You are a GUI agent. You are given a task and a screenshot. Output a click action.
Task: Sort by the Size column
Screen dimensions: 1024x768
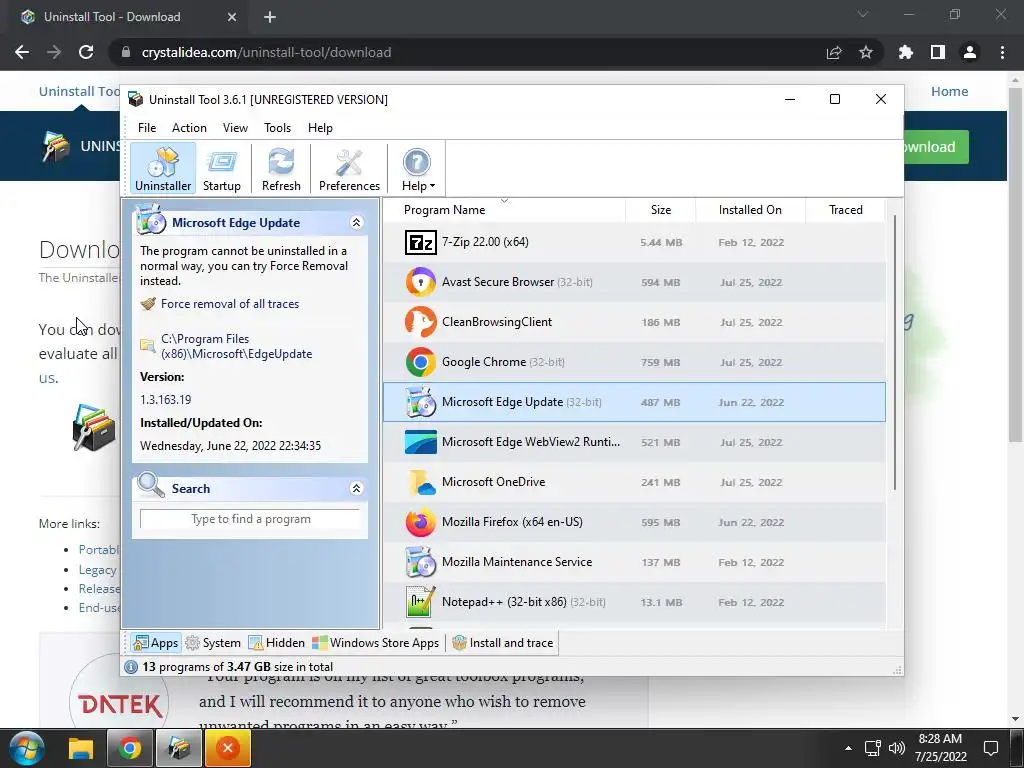pyautogui.click(x=660, y=210)
